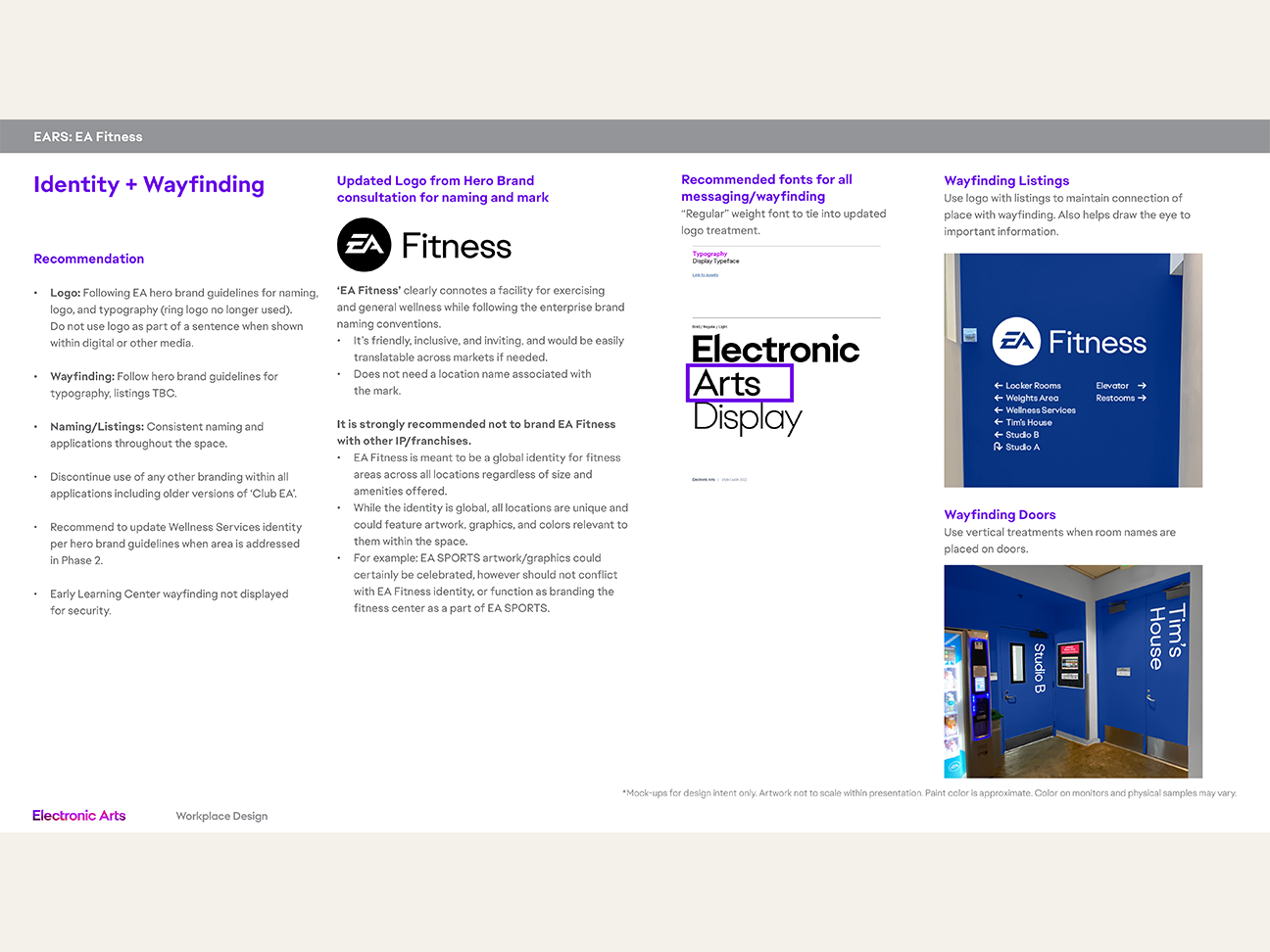Click the vertical "Tim's House" lettering on the door
The width and height of the screenshot is (1270, 952).
[x=1166, y=637]
